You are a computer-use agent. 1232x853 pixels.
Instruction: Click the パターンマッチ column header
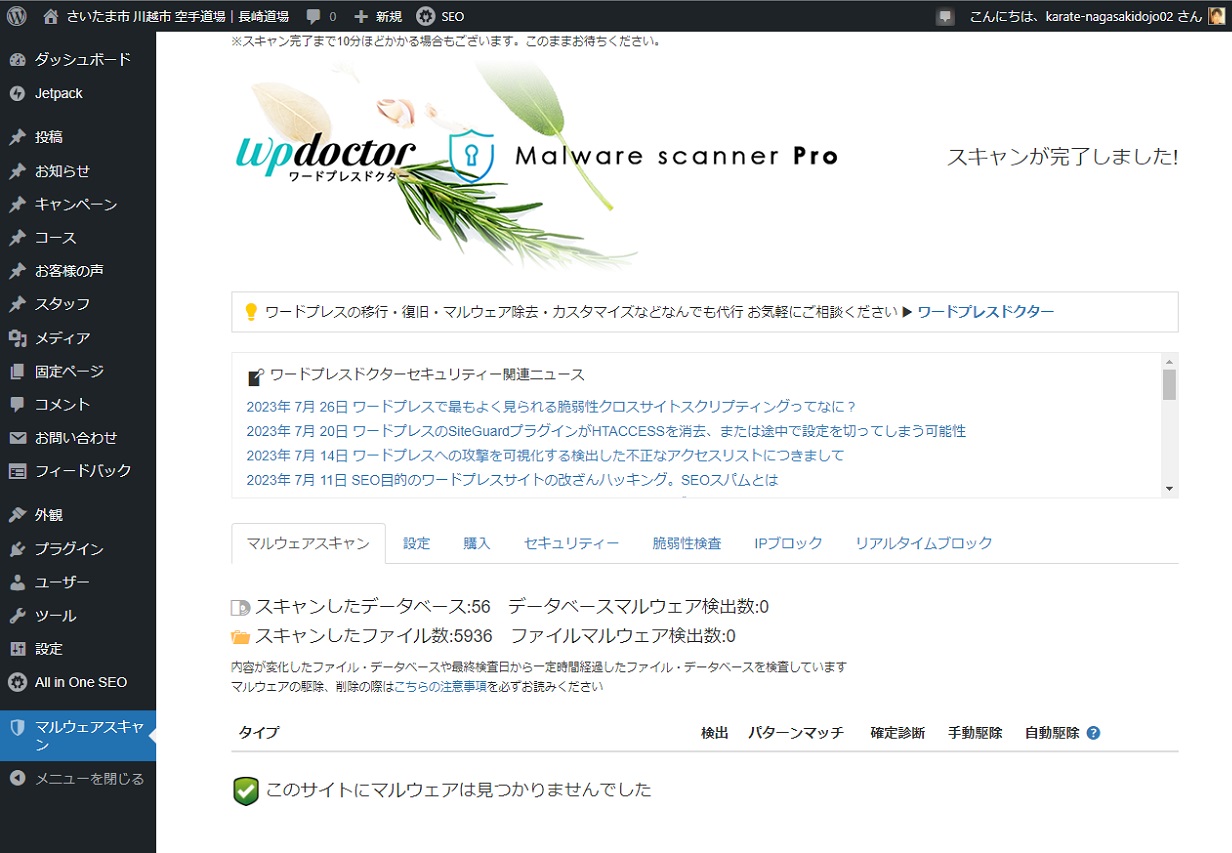pyautogui.click(x=796, y=733)
